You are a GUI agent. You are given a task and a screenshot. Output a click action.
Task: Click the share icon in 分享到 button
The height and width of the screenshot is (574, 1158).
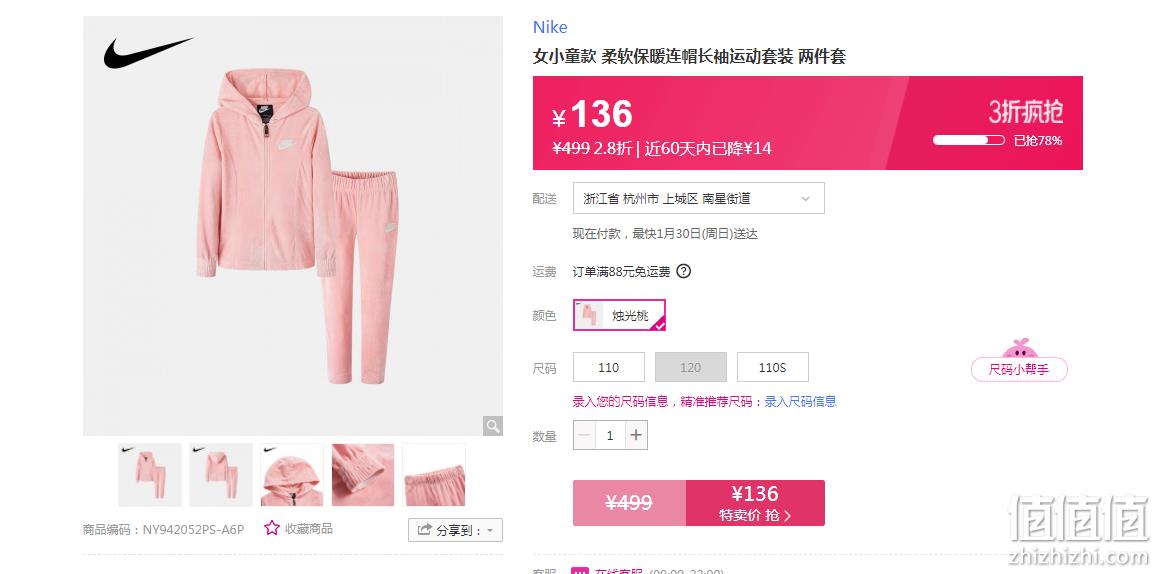pyautogui.click(x=425, y=530)
